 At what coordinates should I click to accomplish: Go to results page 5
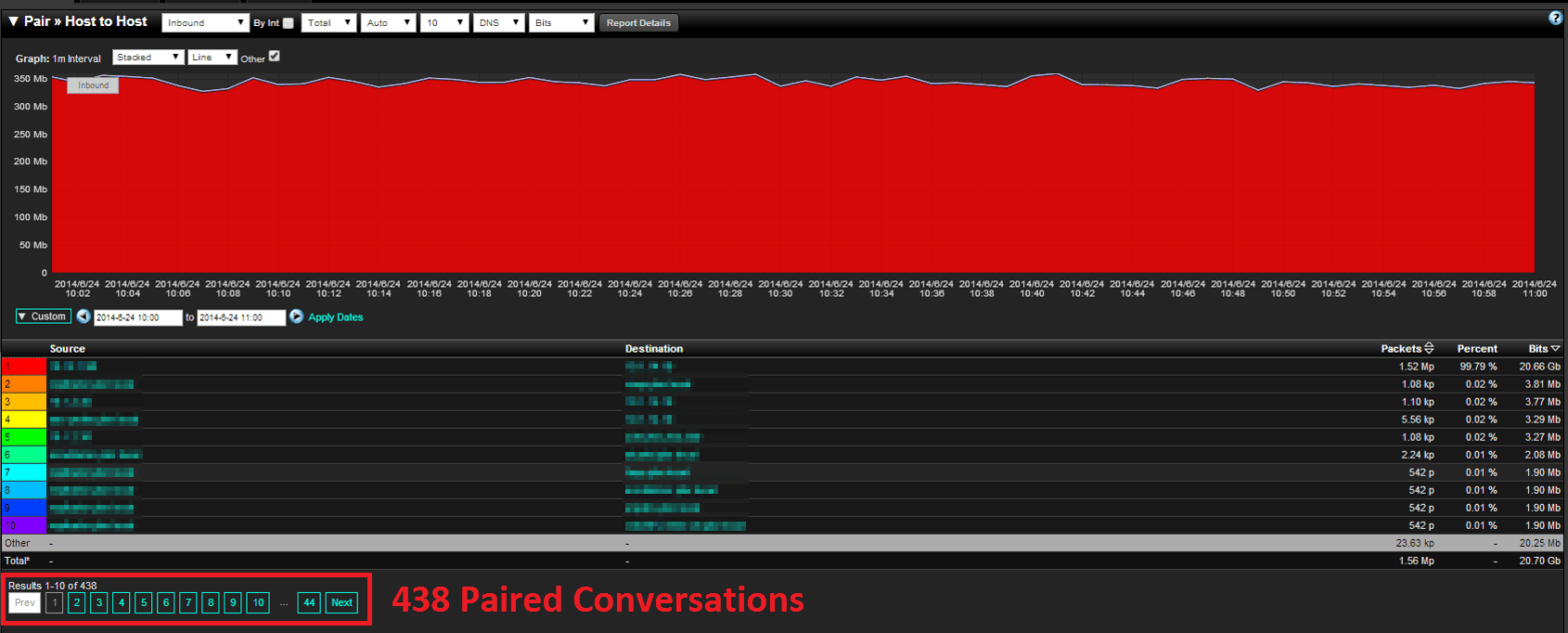[x=144, y=602]
